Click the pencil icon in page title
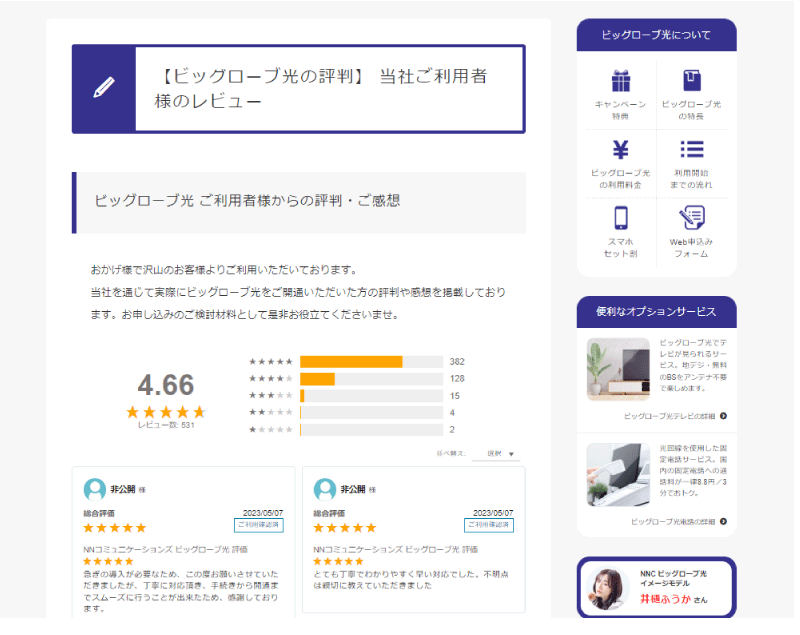800x635 pixels. point(104,88)
